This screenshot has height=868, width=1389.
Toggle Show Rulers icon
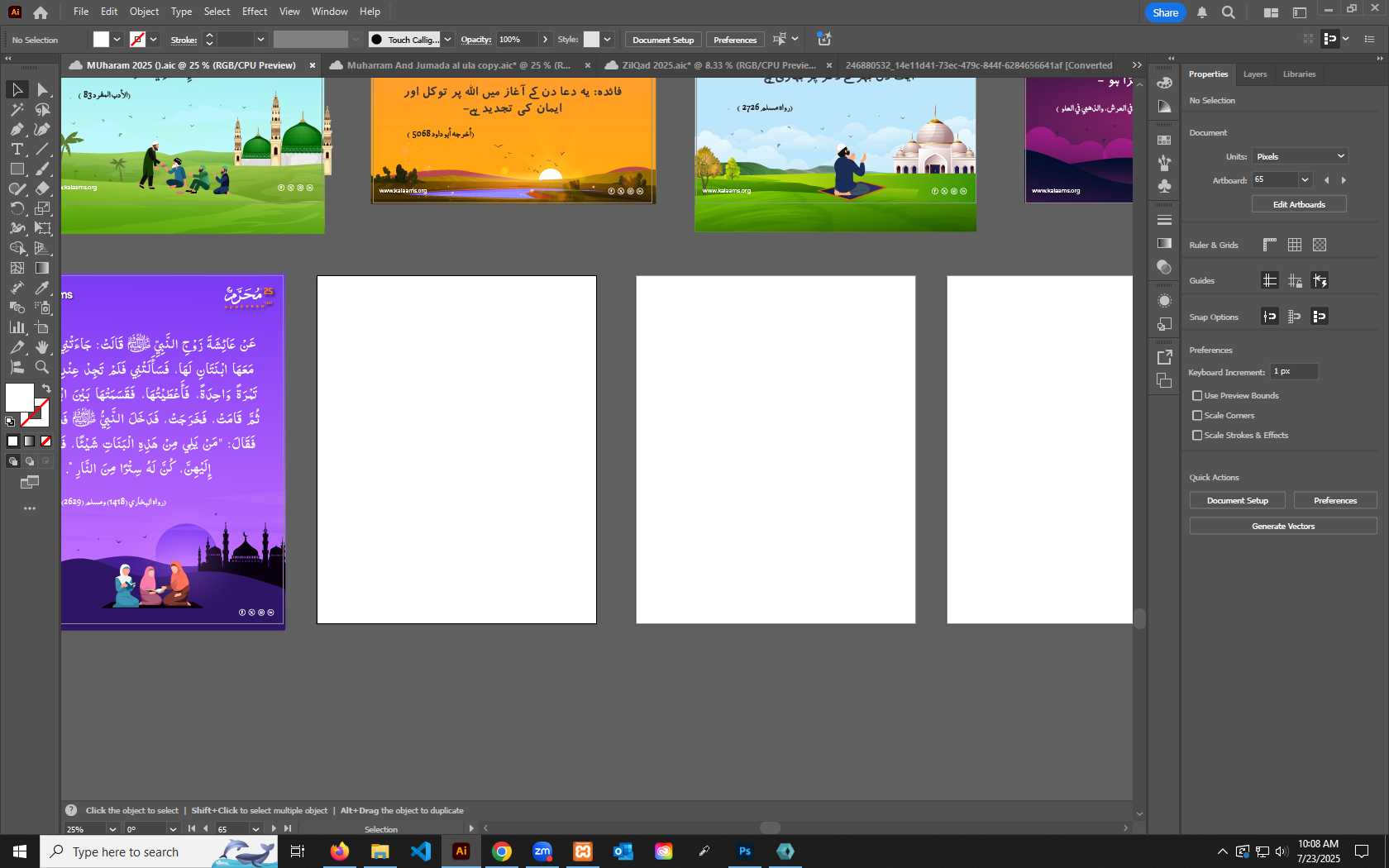pos(1270,245)
